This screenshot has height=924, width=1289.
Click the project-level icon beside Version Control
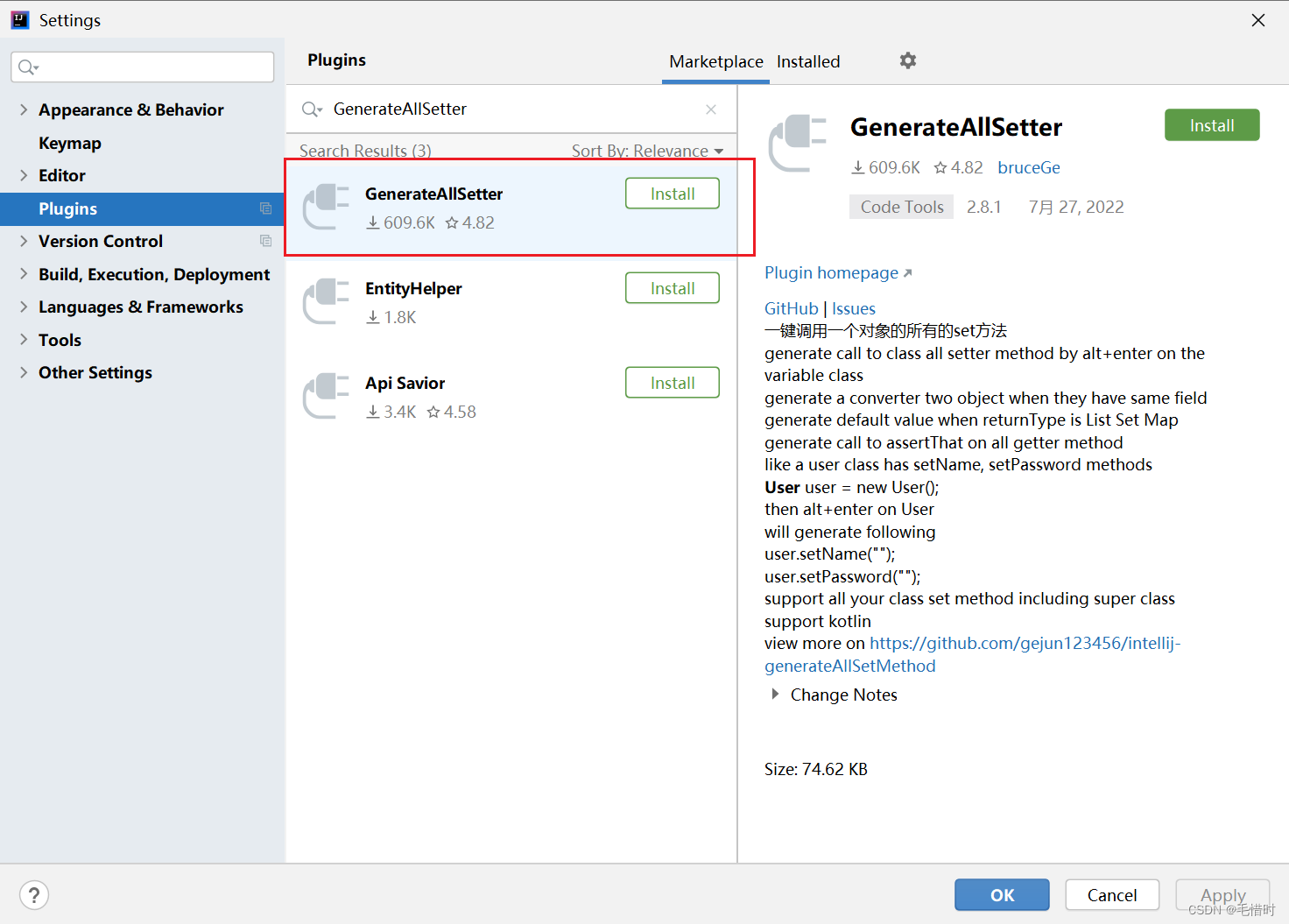[265, 241]
